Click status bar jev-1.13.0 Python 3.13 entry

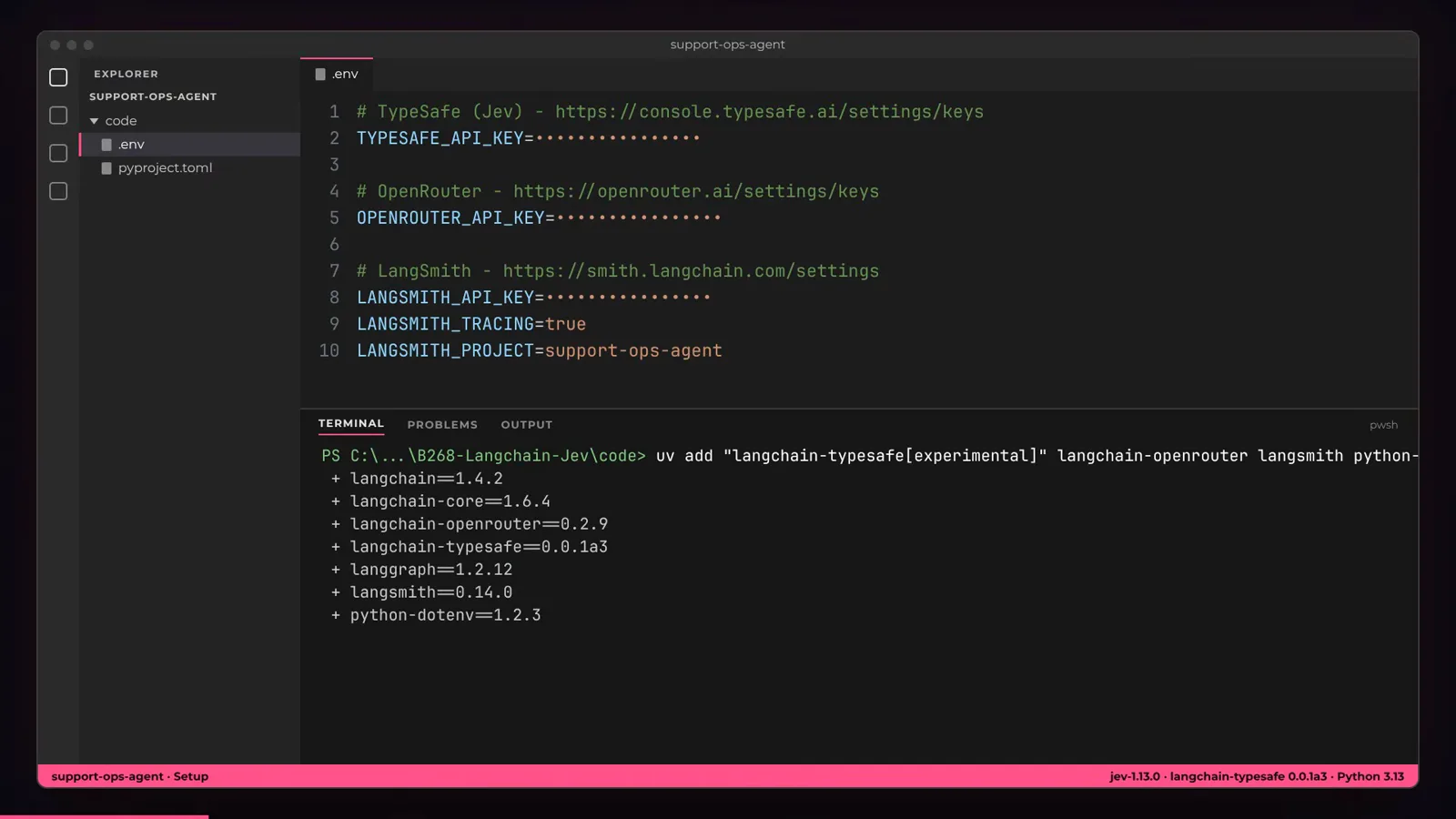tap(1257, 776)
